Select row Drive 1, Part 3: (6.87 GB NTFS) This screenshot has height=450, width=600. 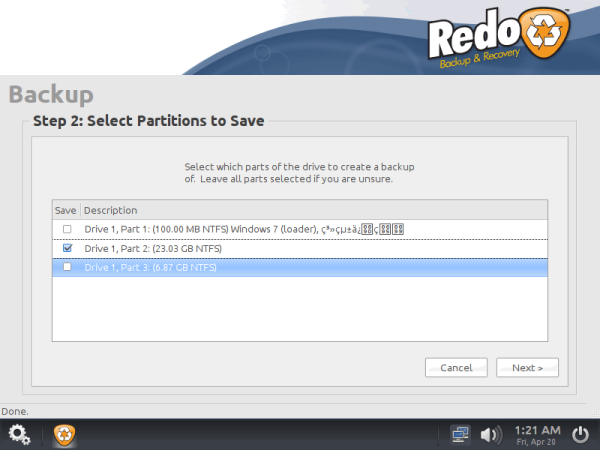[300, 267]
